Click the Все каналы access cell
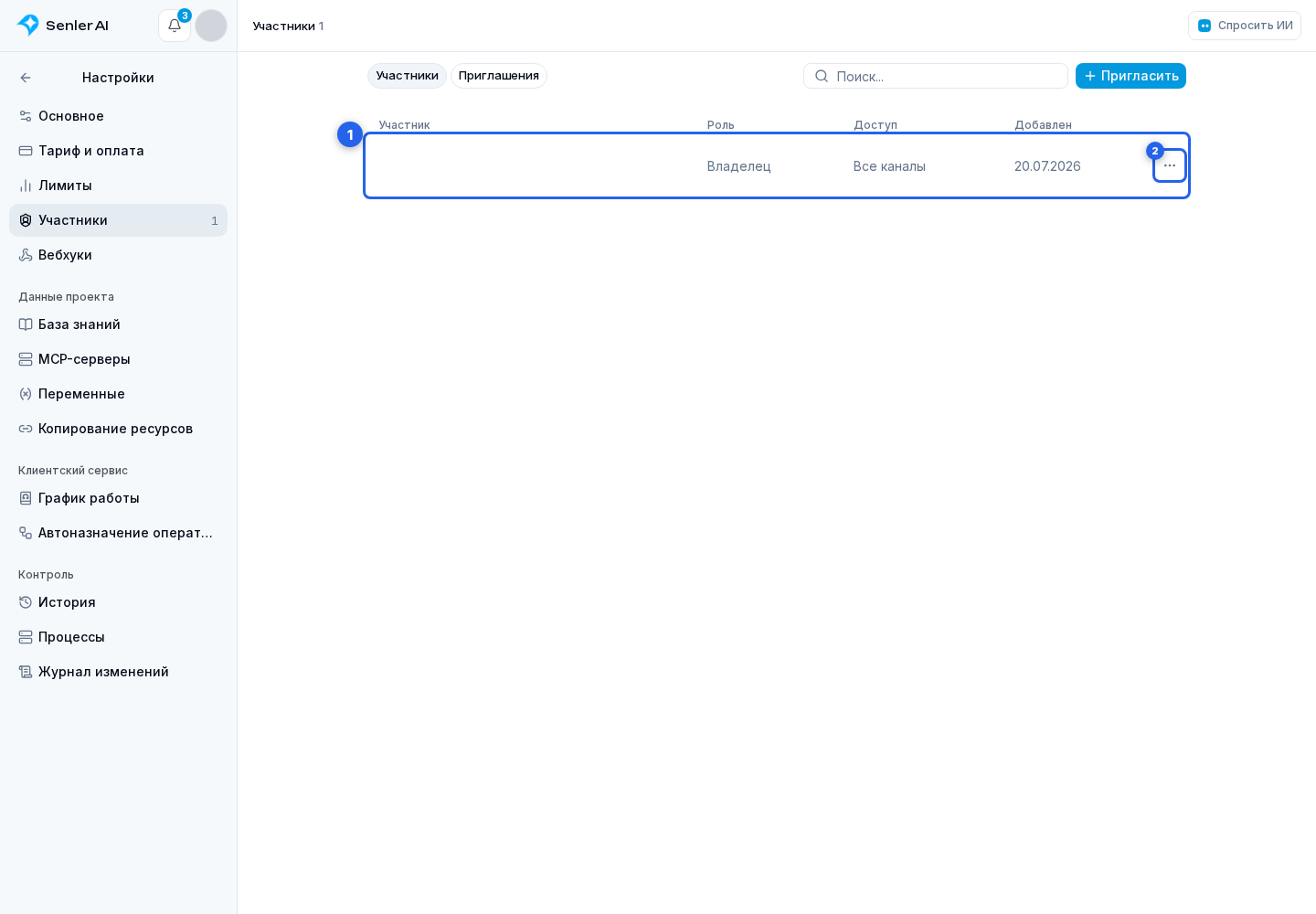Screen dimensions: 1316x914 pos(889,166)
